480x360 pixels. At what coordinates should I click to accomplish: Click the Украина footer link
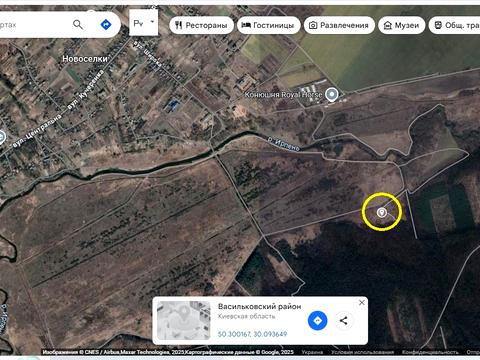(x=312, y=352)
